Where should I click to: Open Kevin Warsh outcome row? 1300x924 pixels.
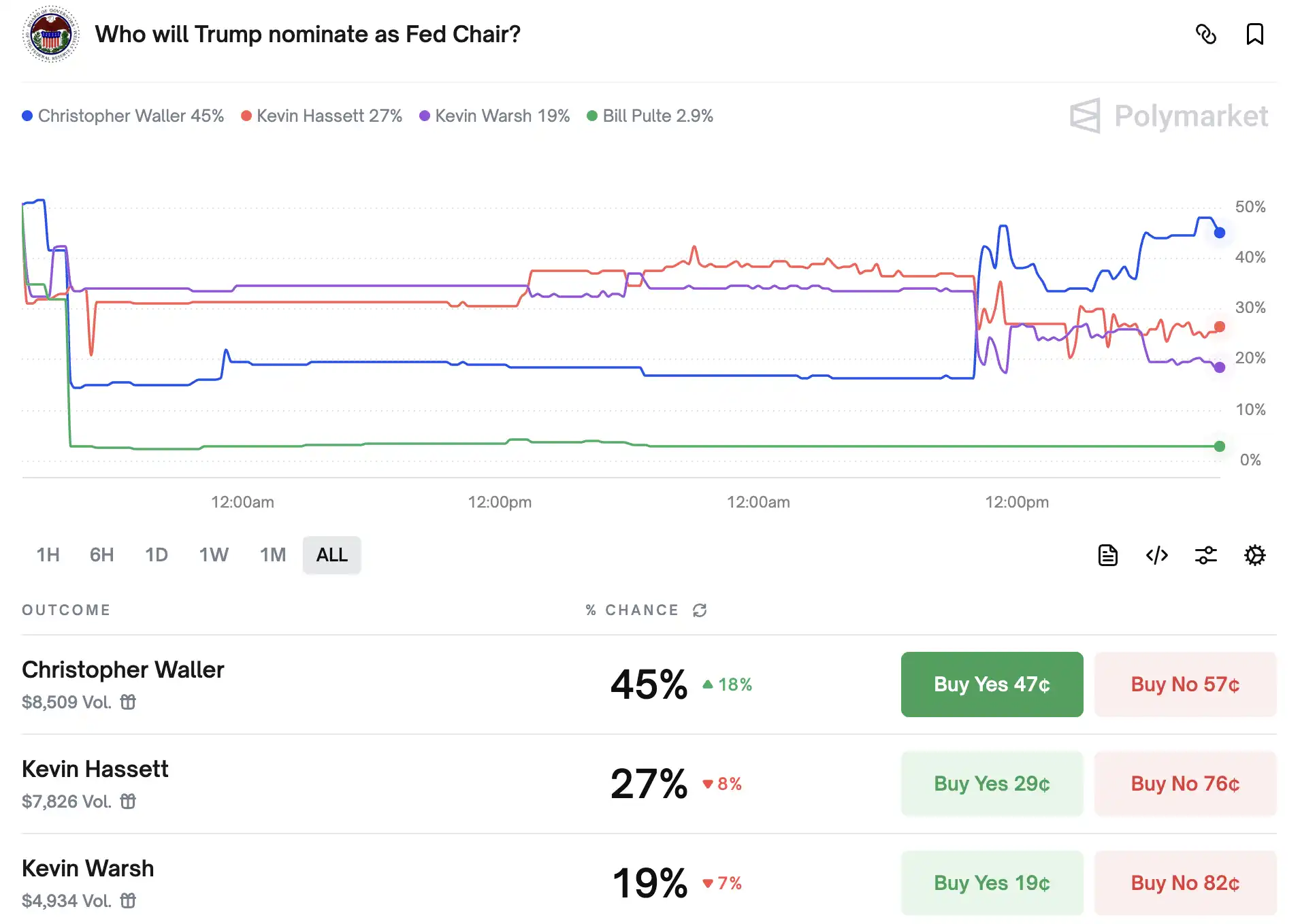click(x=88, y=869)
